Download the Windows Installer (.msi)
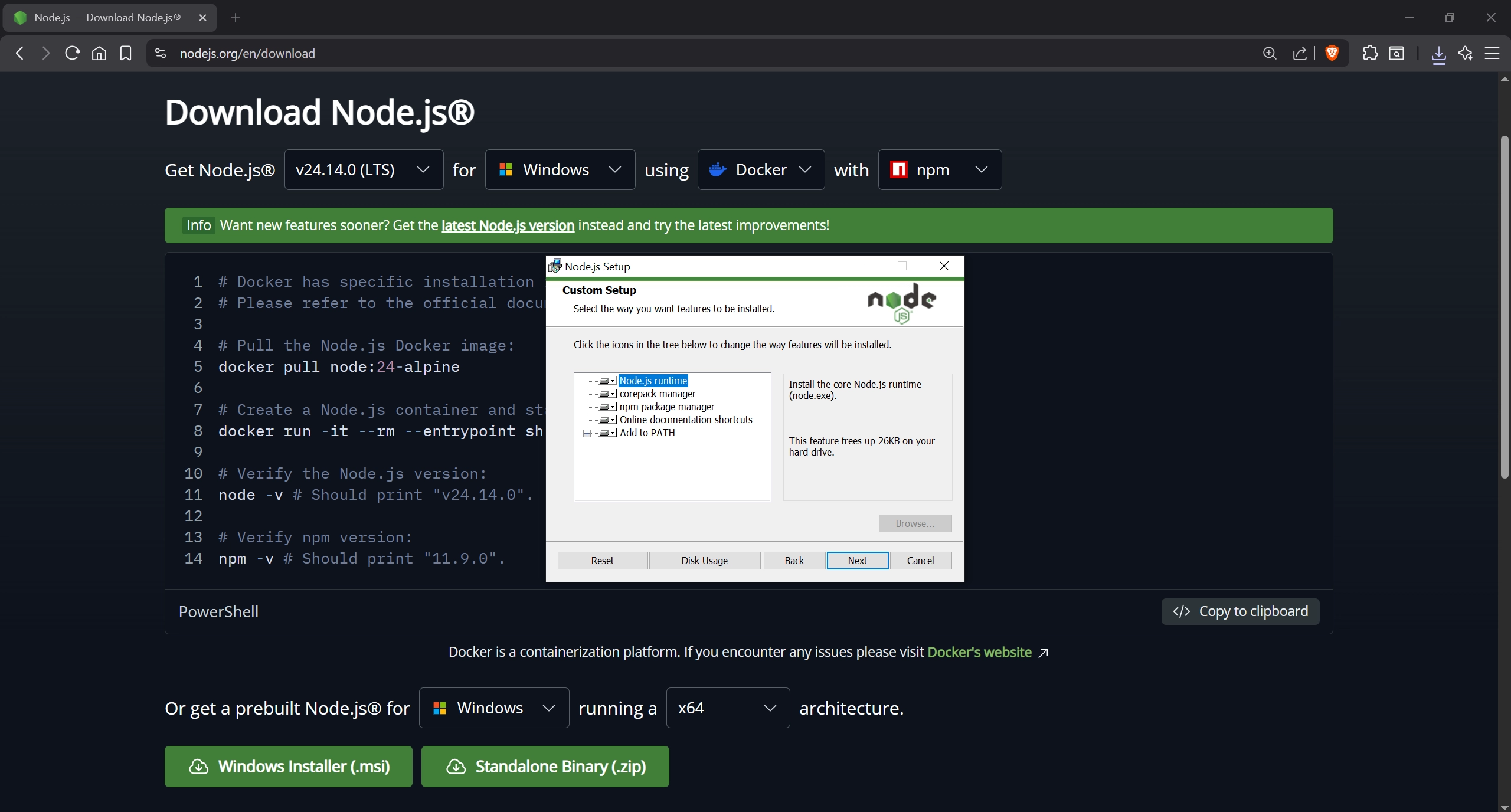 coord(288,766)
